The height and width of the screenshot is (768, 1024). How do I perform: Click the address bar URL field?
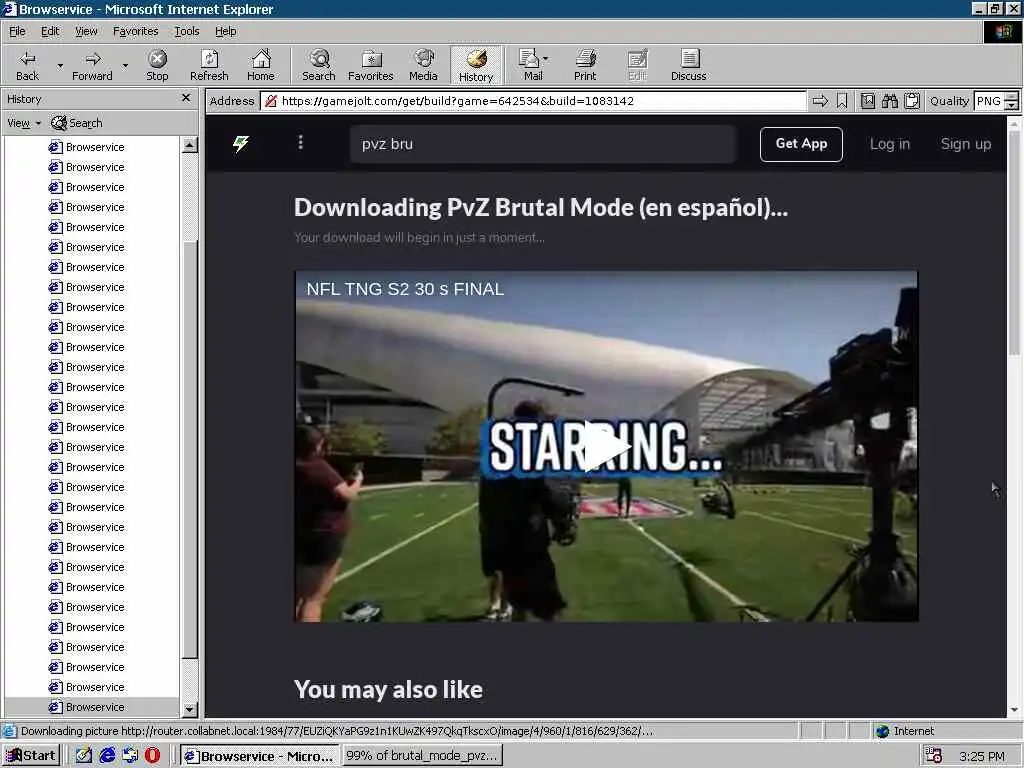point(533,101)
